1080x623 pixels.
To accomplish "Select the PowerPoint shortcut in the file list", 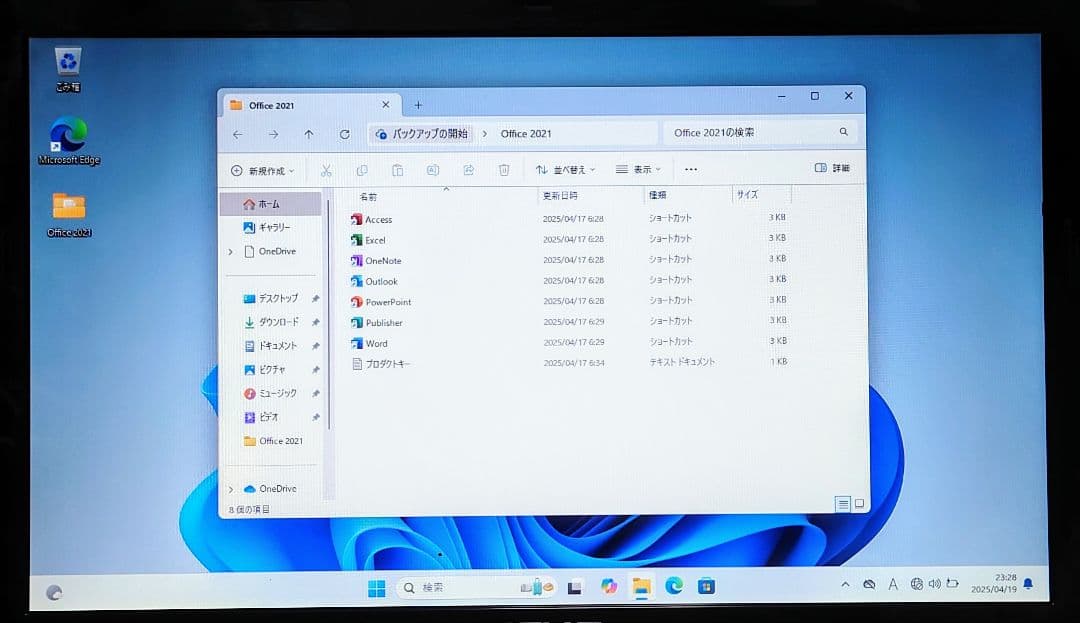I will (388, 302).
